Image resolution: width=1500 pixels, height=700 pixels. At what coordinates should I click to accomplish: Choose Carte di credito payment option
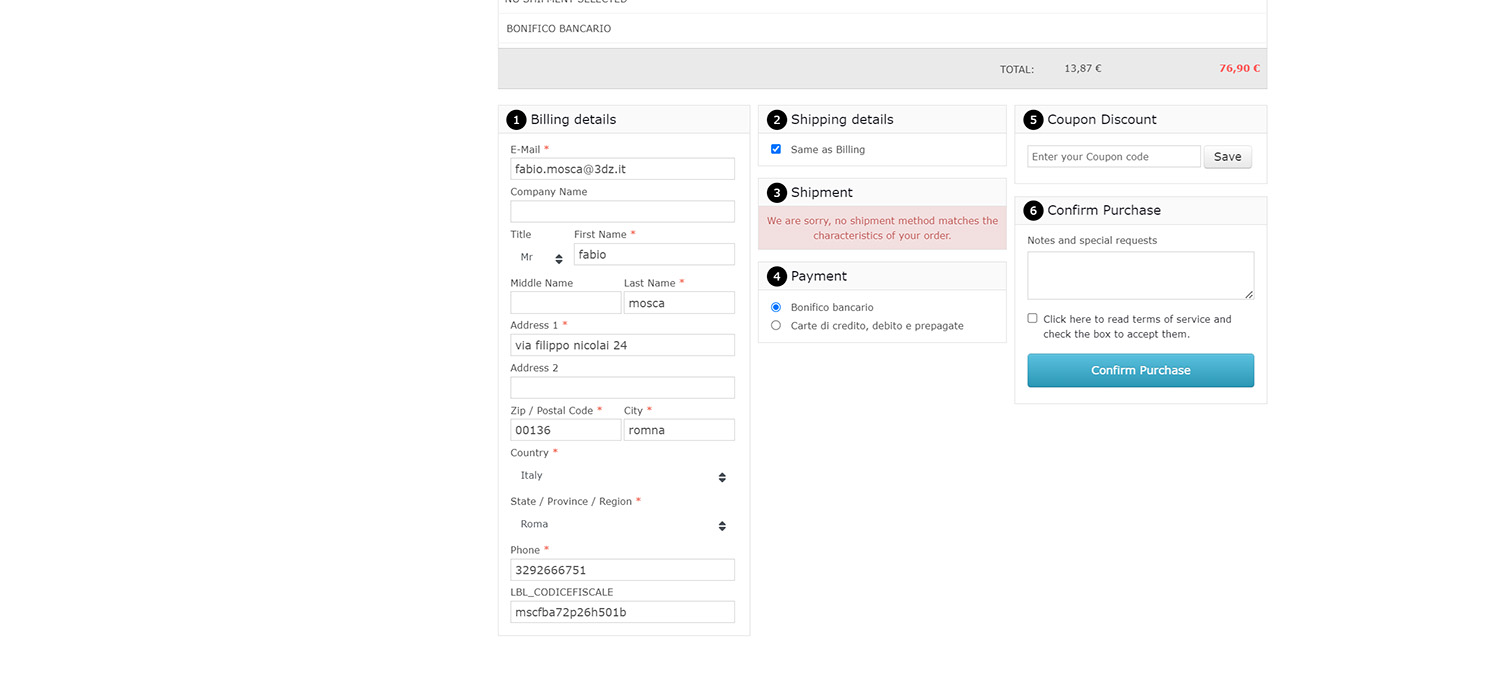pos(776,325)
